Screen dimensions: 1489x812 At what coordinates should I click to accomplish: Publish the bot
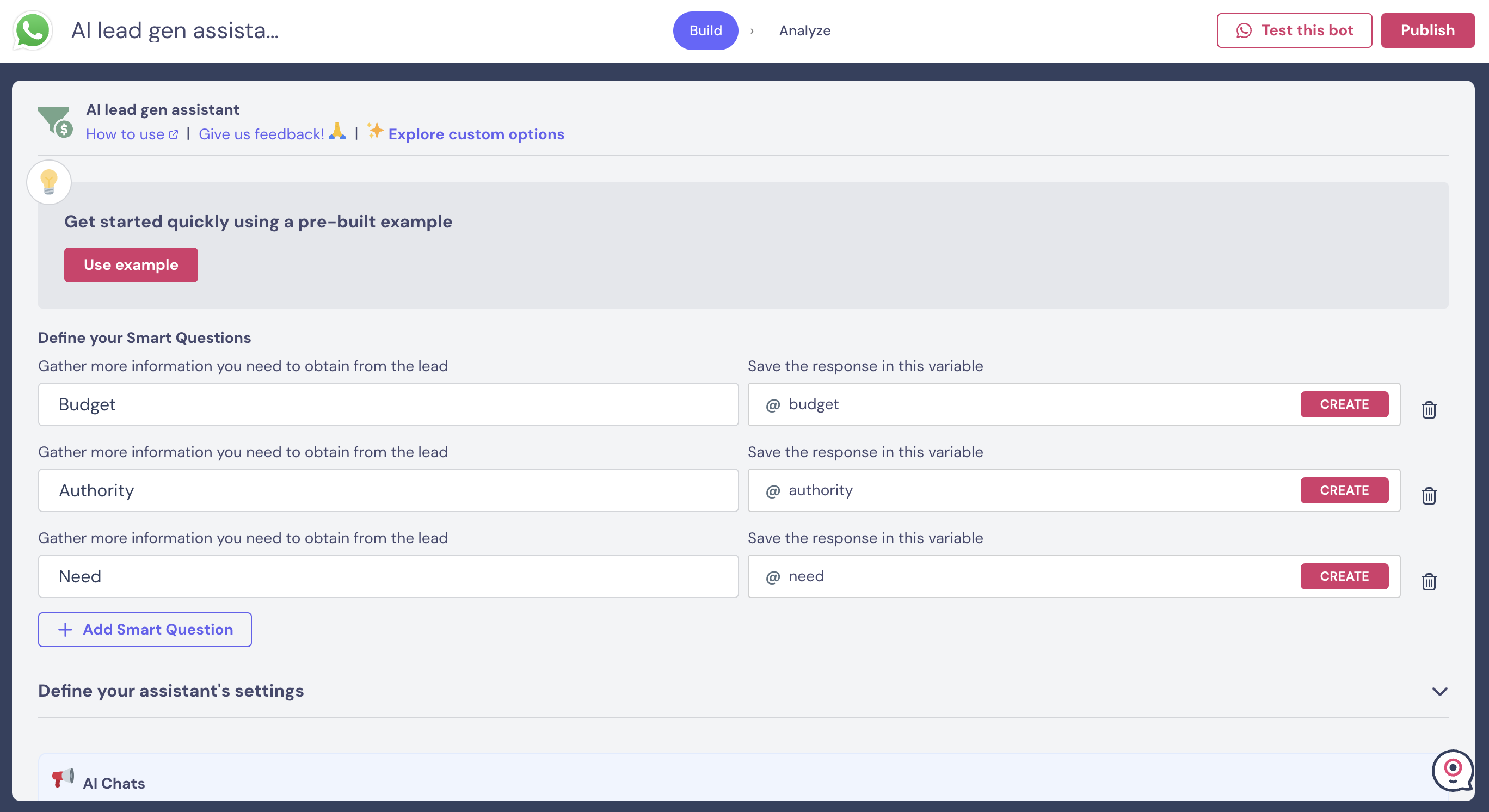coord(1427,30)
